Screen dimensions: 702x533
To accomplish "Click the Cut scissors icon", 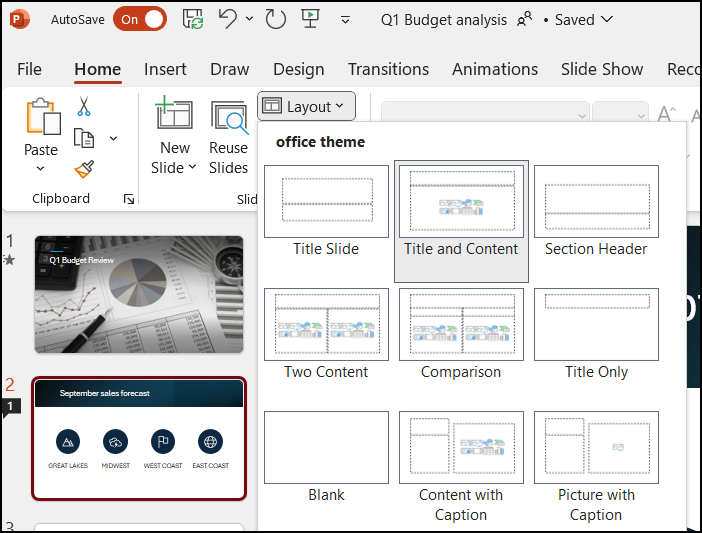I will tap(84, 107).
